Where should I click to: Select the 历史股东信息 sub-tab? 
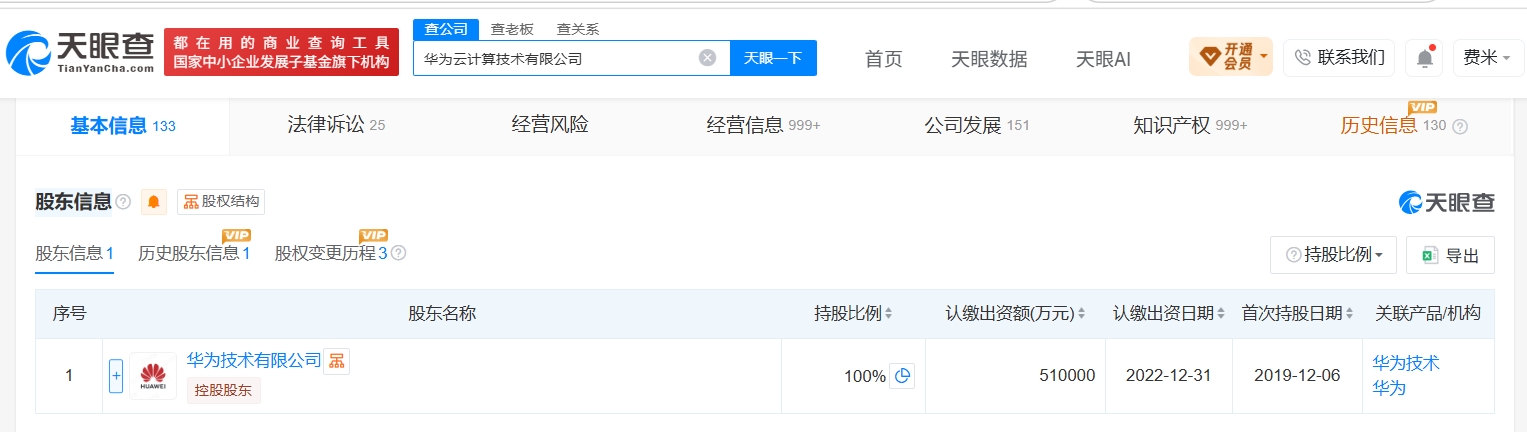(x=194, y=254)
